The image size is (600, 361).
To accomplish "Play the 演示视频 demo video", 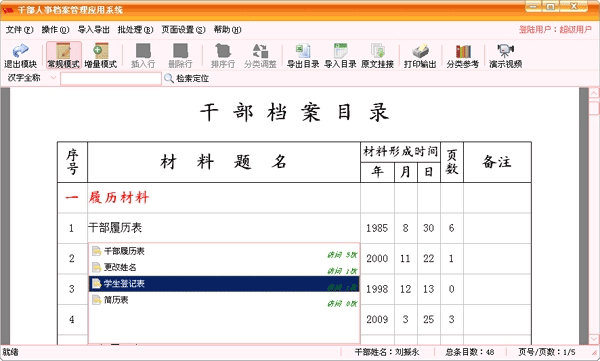I will [x=505, y=56].
